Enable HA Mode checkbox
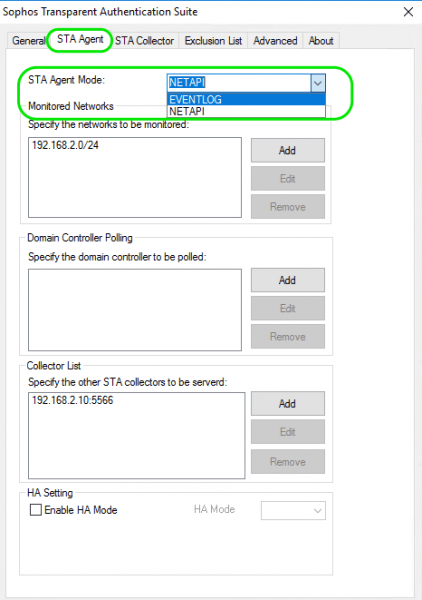 pos(36,510)
